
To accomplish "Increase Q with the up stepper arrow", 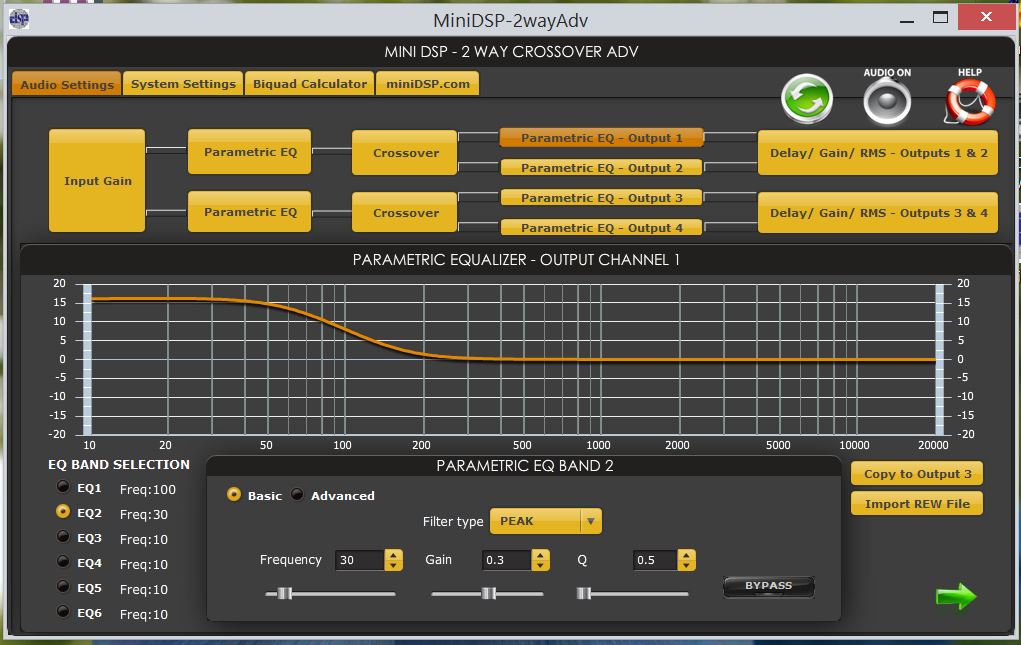I will 686,555.
